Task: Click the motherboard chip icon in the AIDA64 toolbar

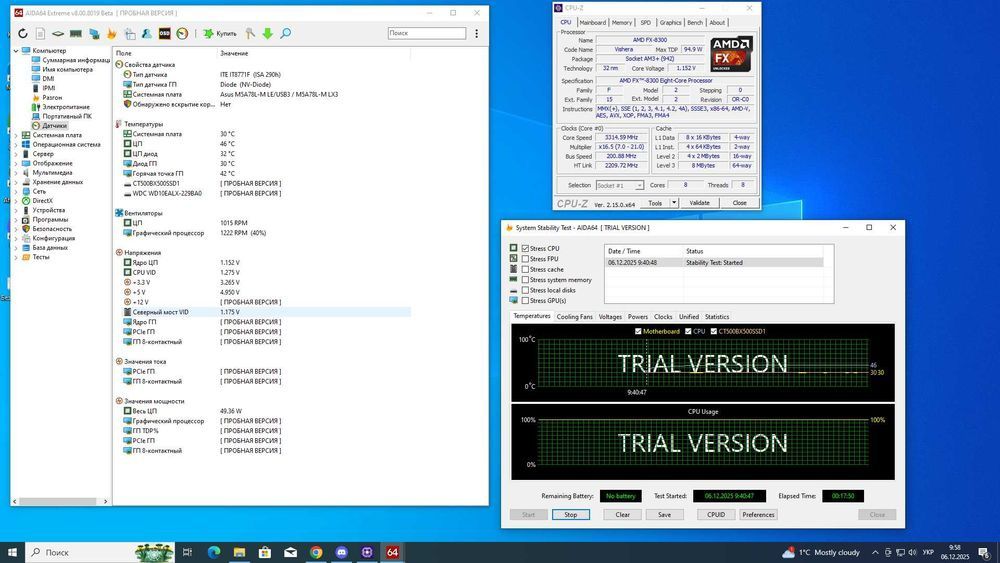Action: point(58,34)
